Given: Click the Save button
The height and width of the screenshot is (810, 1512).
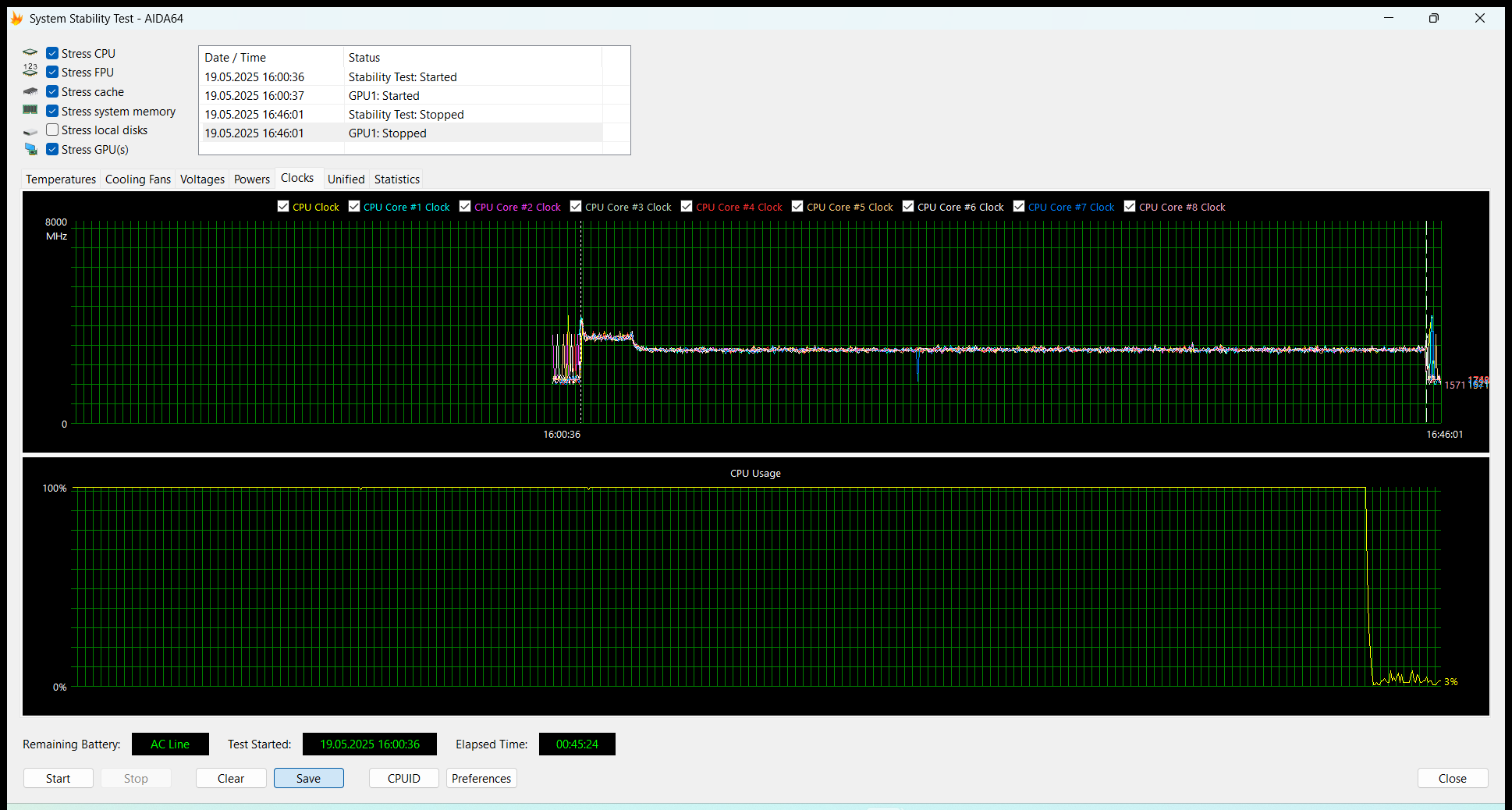Looking at the screenshot, I should (x=308, y=778).
